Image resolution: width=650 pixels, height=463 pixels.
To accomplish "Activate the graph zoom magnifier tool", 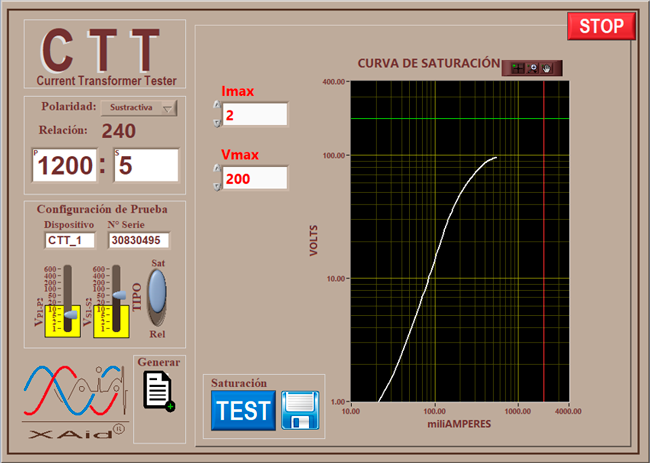I will click(532, 69).
